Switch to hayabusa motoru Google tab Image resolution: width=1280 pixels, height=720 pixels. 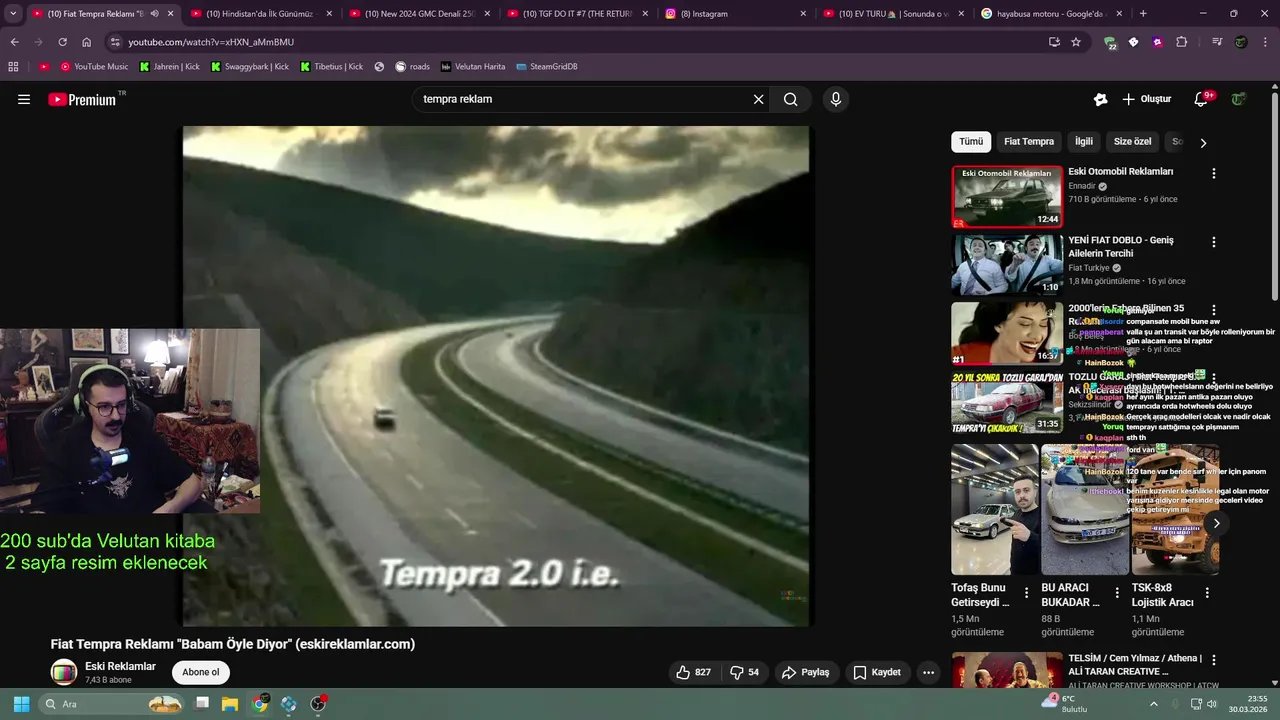1052,14
